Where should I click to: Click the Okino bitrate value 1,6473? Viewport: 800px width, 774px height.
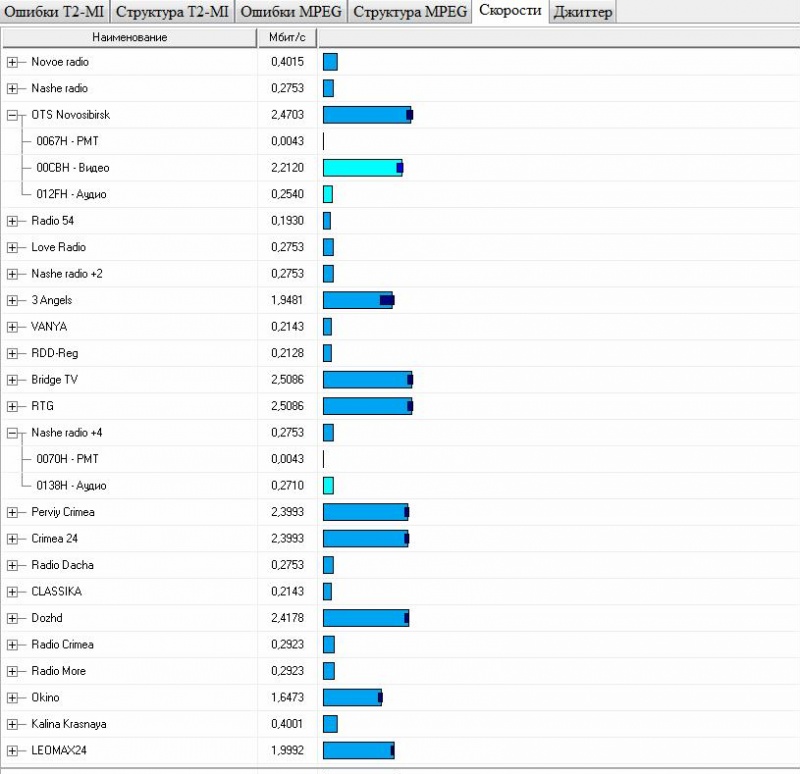(x=287, y=697)
